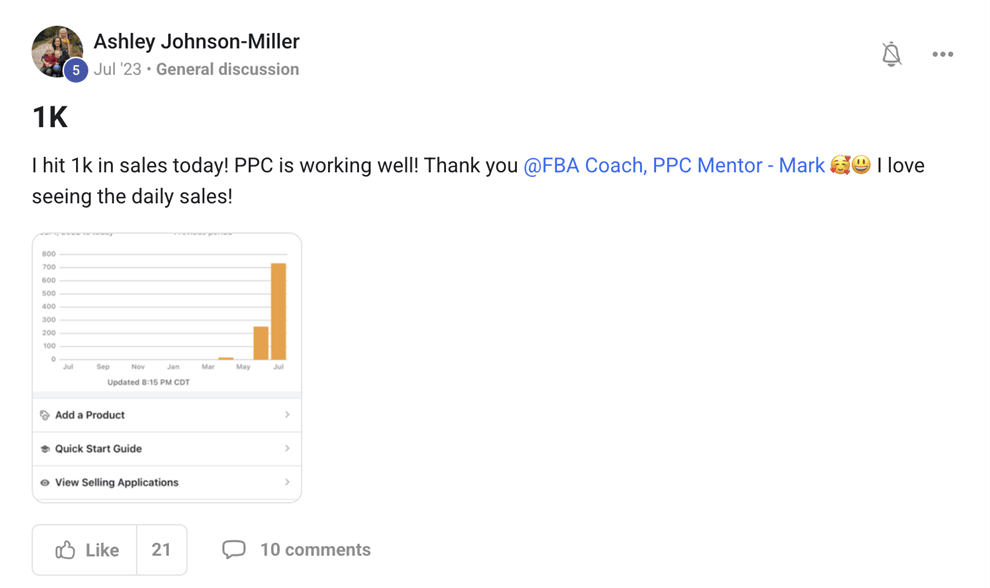Open the @FBA Coach, PPC Mentor - Mark mention
This screenshot has width=990, height=588.
pos(674,166)
